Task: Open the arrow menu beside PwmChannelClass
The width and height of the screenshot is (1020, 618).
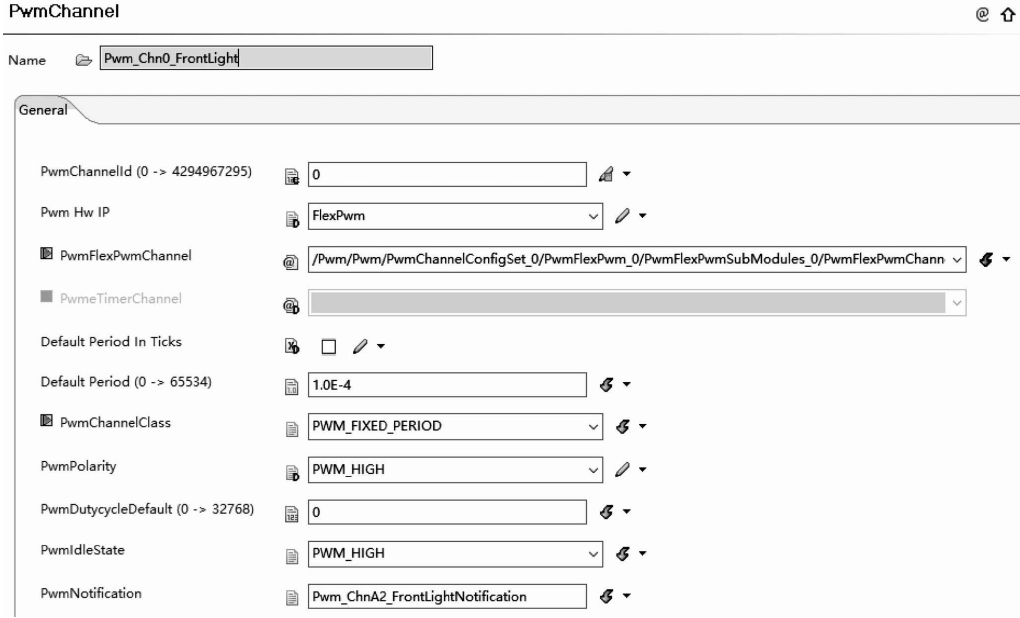Action: coord(643,426)
